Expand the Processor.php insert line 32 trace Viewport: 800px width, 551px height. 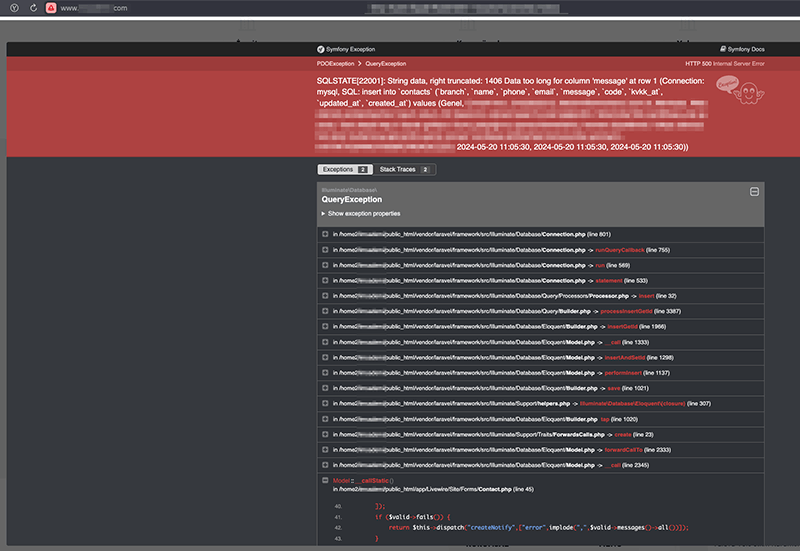tap(325, 296)
